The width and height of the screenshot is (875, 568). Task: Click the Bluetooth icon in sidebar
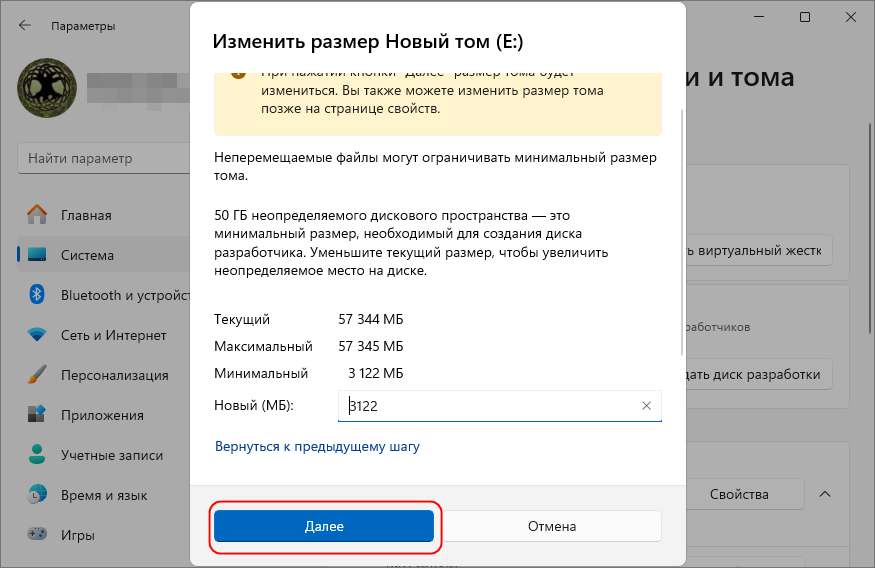(x=37, y=295)
